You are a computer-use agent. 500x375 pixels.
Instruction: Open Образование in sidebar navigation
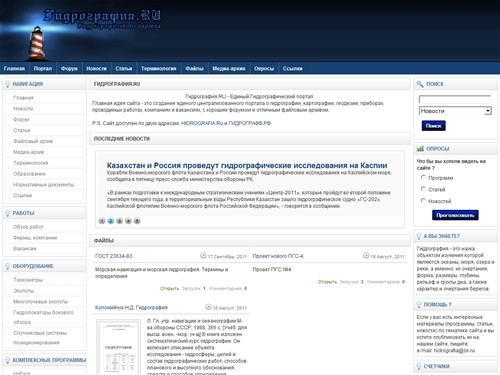pyautogui.click(x=29, y=174)
